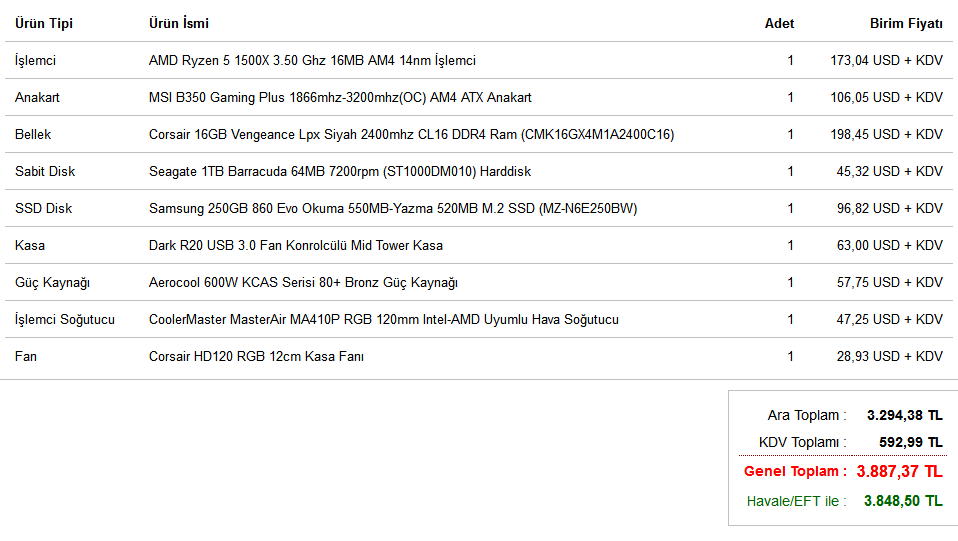Click the 3.887,37 TL grand total
This screenshot has height=541, width=958.
click(899, 471)
